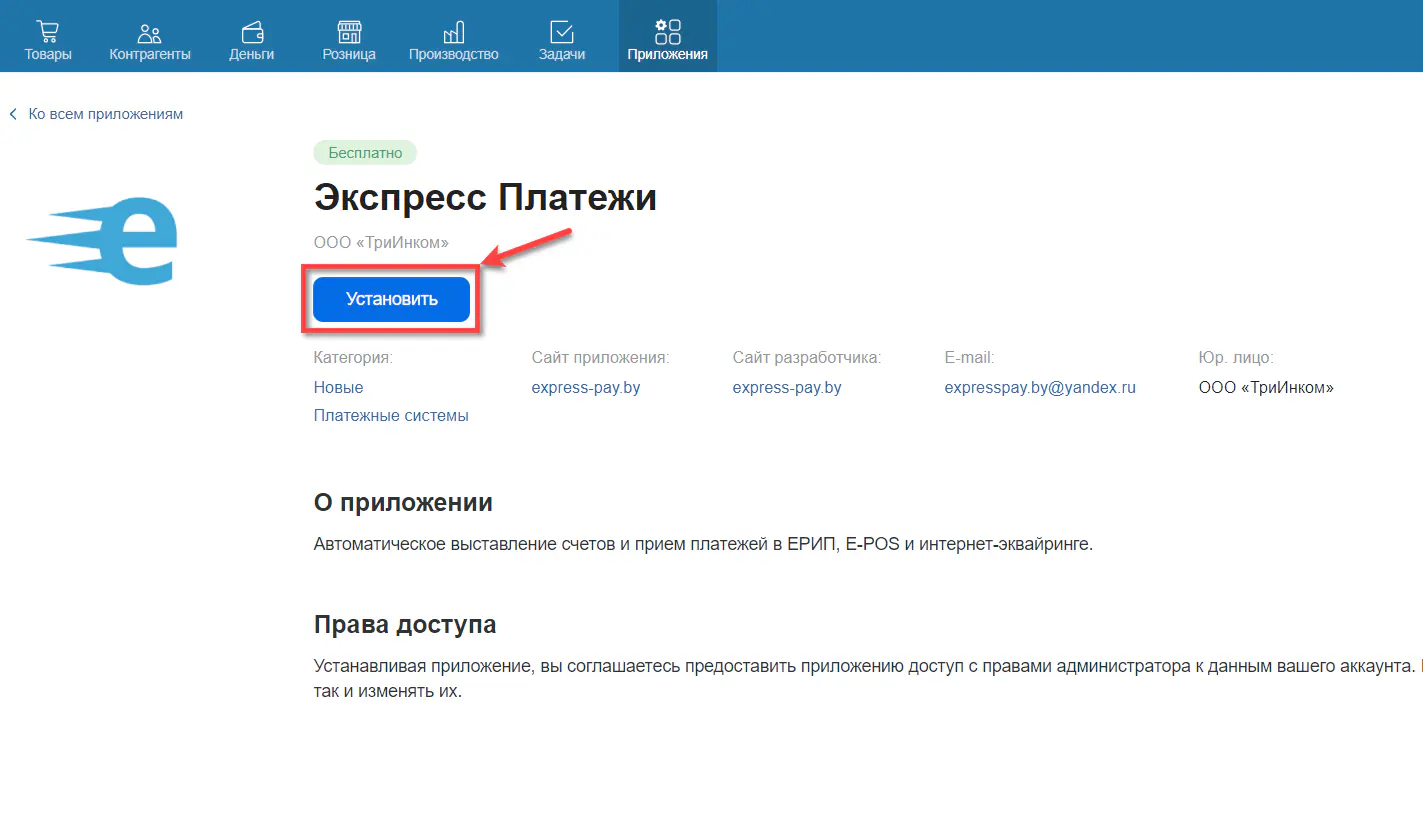Open the express-pay.by developer site link

click(x=786, y=387)
